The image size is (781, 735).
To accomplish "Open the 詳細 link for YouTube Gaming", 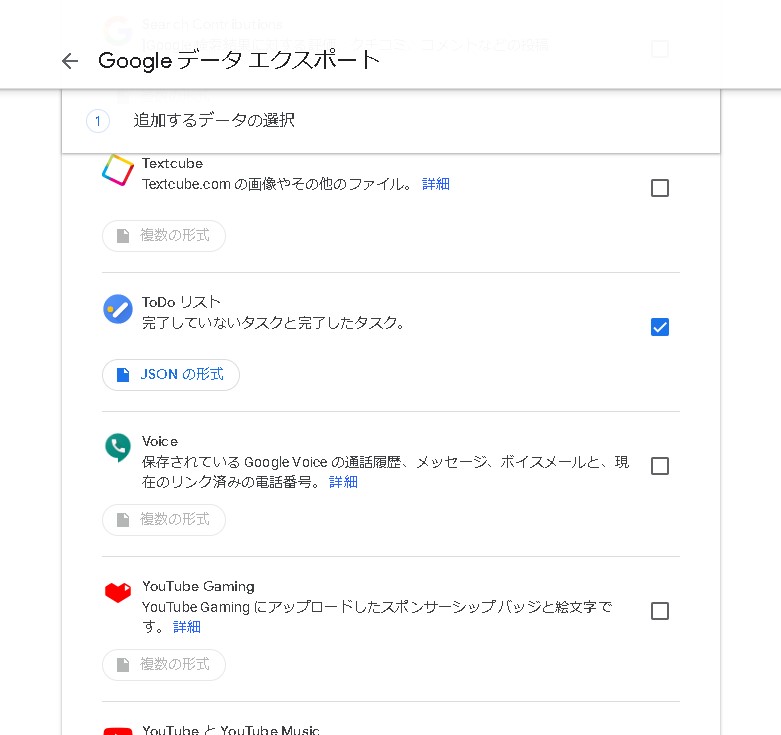I will pos(187,627).
